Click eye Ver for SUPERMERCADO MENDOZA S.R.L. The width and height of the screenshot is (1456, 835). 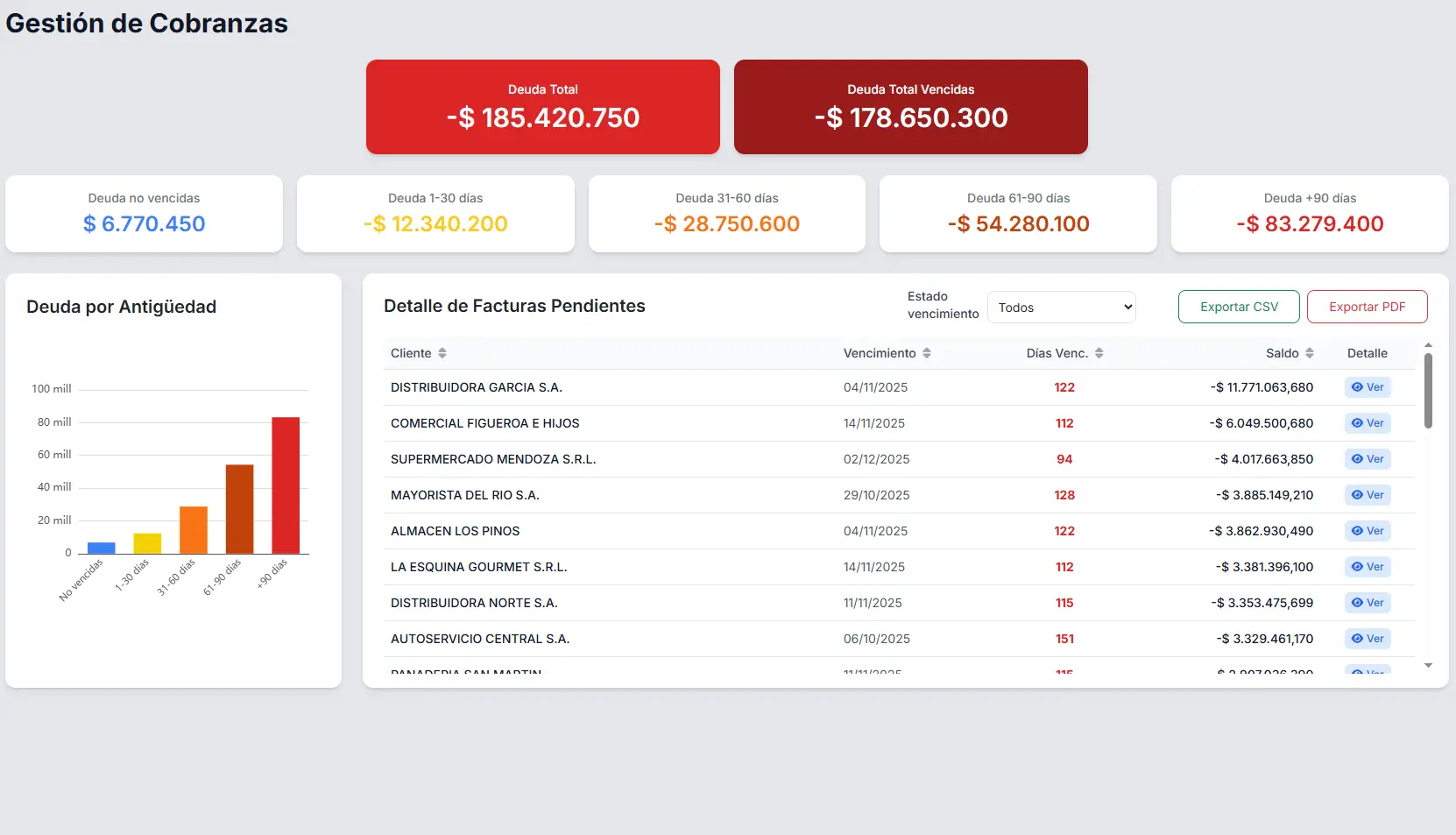click(1368, 459)
